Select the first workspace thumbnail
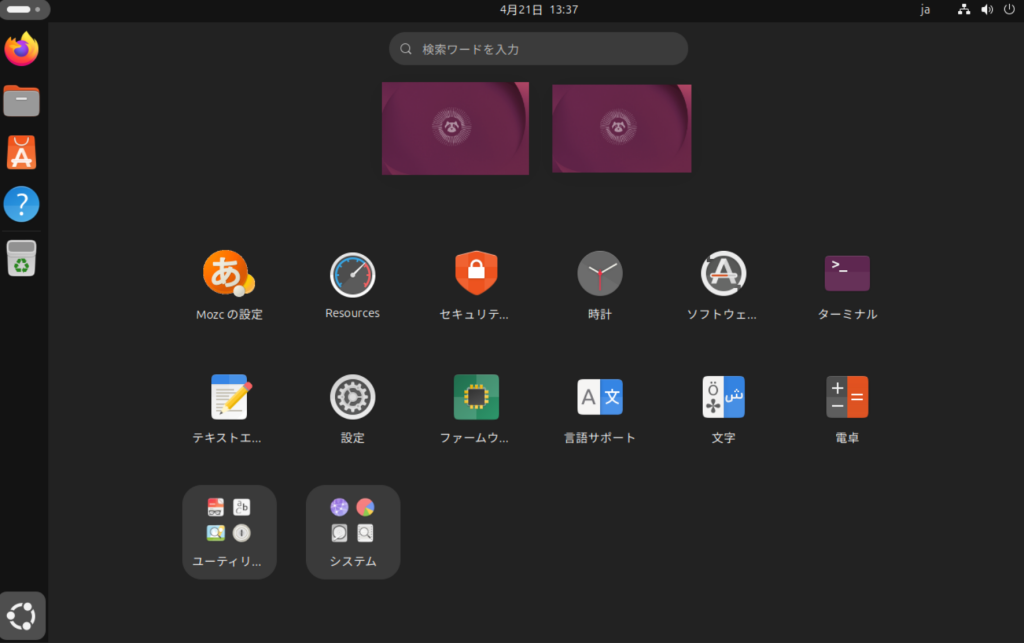The width and height of the screenshot is (1024, 643). coord(455,128)
